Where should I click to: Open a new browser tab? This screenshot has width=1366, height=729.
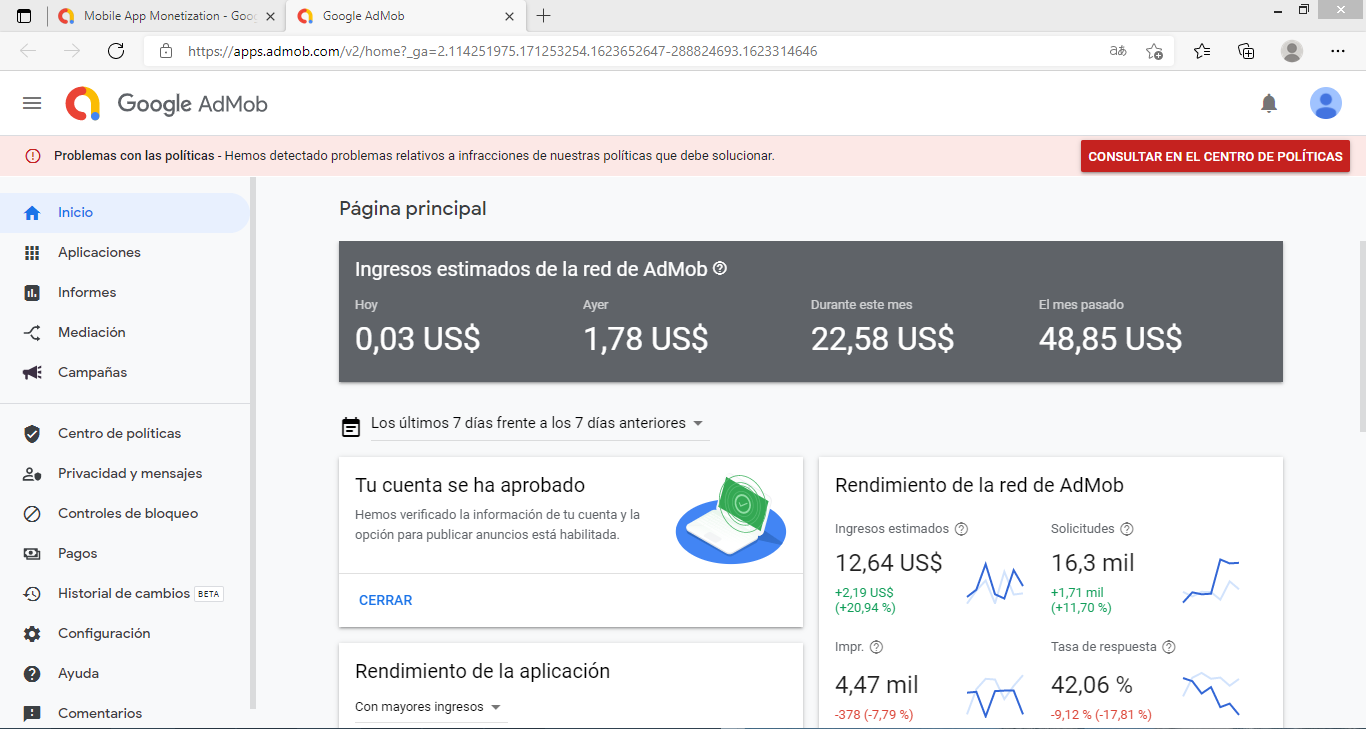[544, 16]
